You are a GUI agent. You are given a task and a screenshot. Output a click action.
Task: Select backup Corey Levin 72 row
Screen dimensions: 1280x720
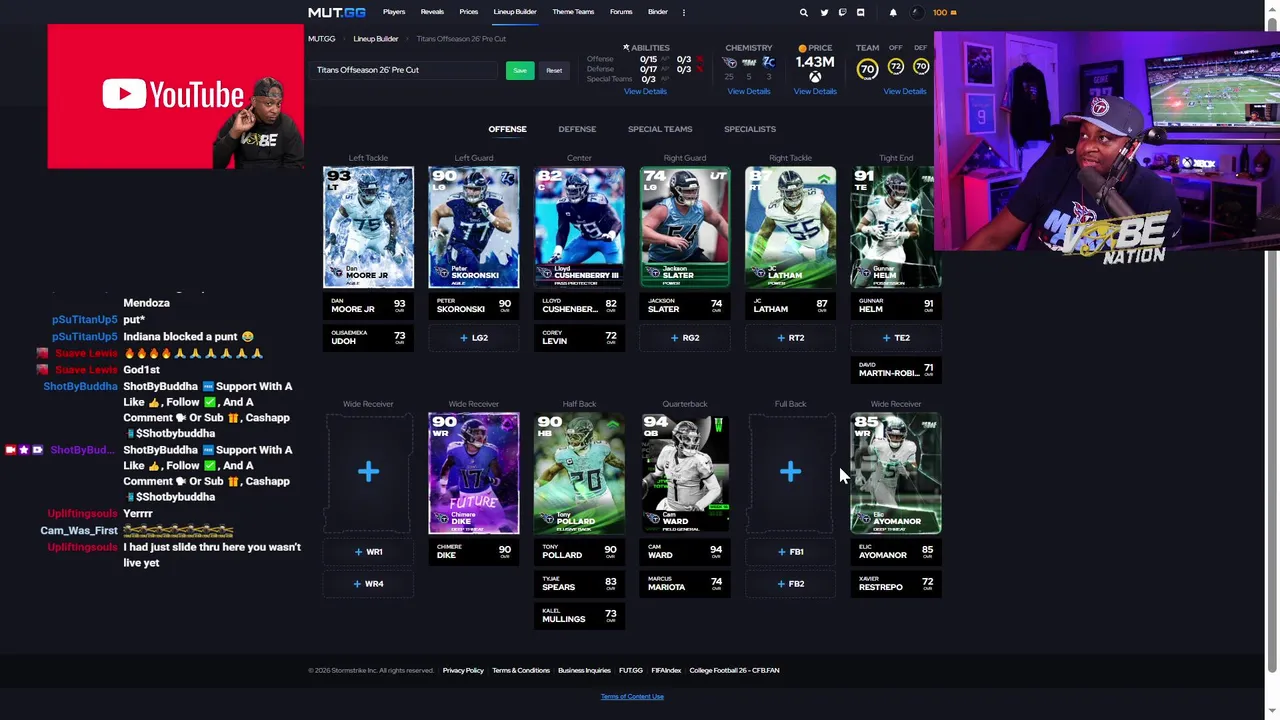tap(579, 338)
